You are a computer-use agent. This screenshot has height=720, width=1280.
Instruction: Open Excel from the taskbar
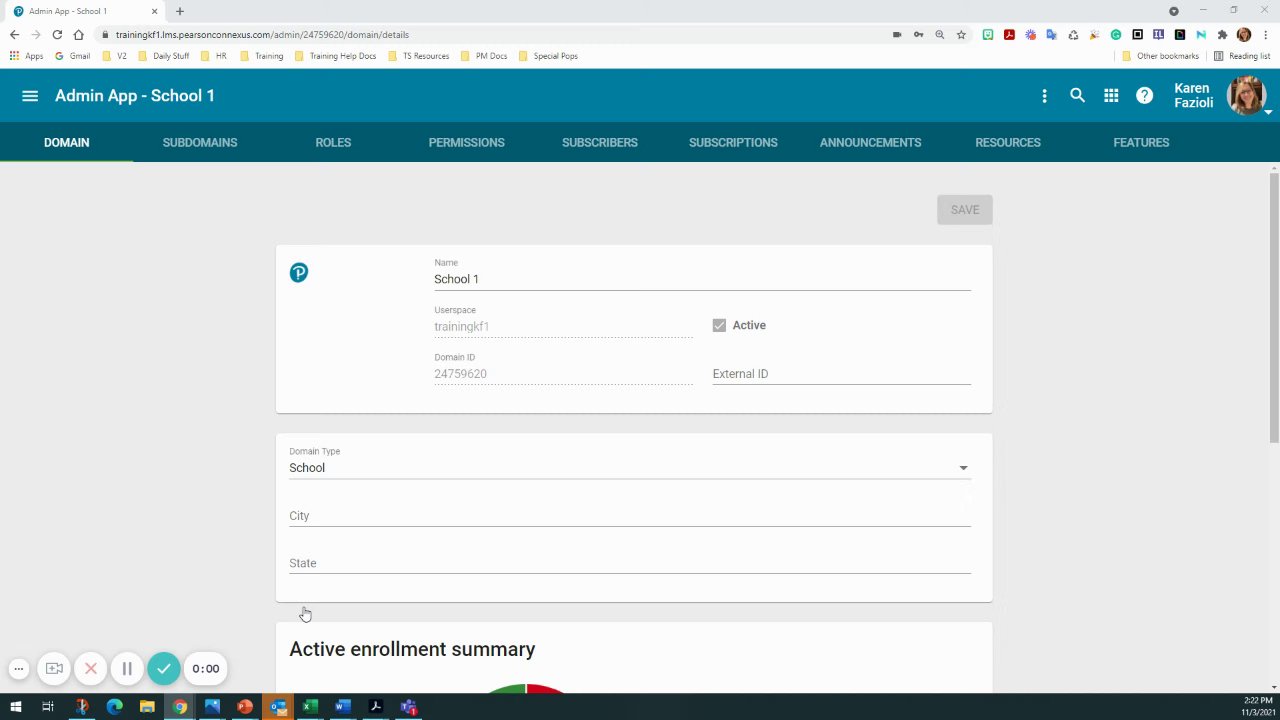[x=310, y=707]
